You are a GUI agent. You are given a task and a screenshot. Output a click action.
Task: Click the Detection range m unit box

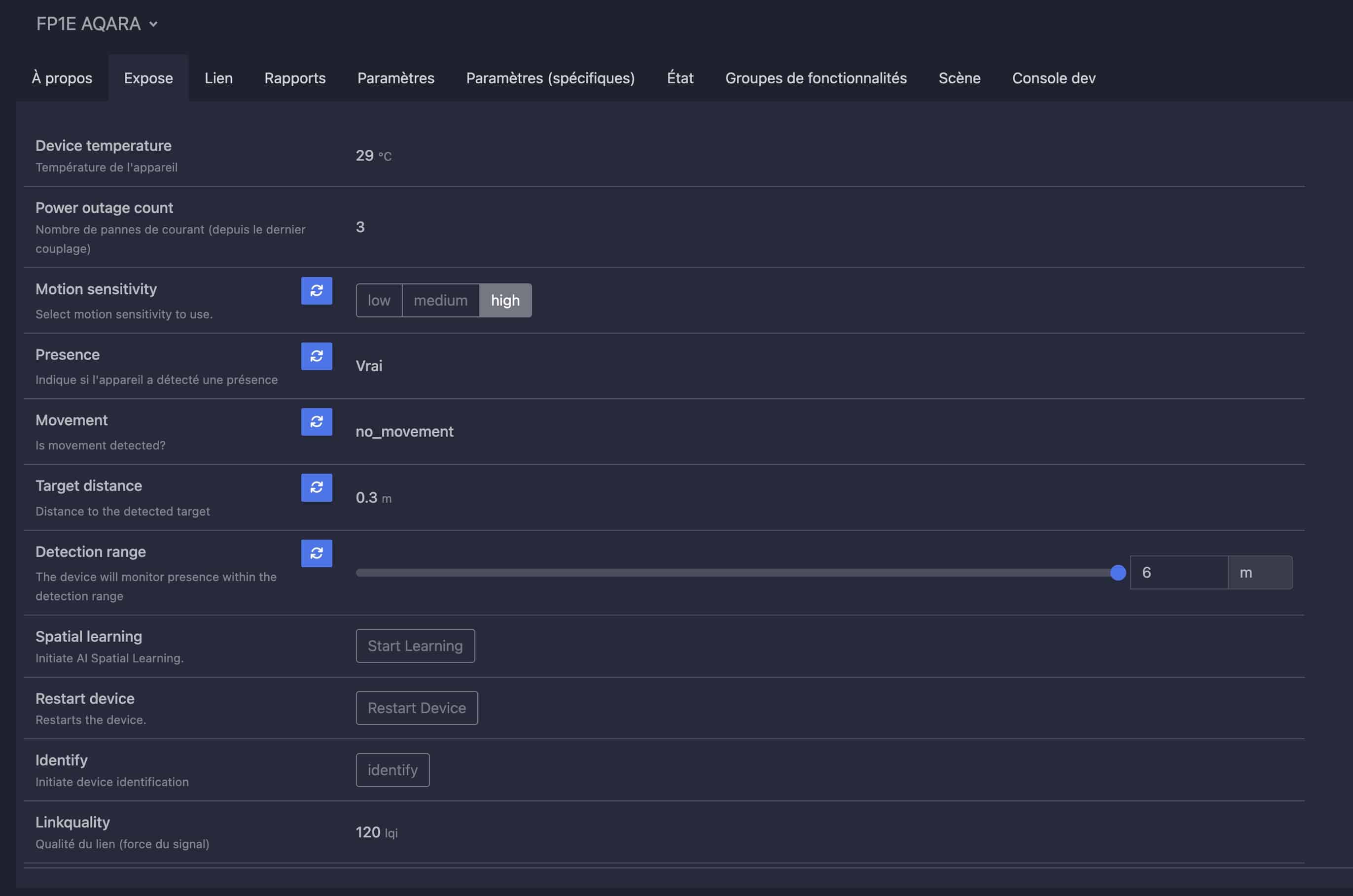point(1260,573)
